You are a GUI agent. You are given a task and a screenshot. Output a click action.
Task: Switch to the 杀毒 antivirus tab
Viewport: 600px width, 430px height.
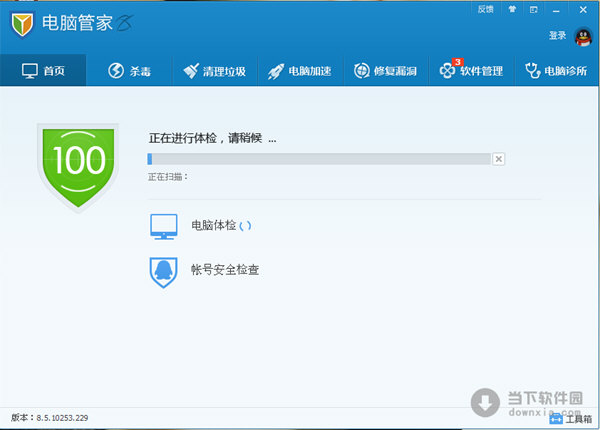pyautogui.click(x=129, y=71)
